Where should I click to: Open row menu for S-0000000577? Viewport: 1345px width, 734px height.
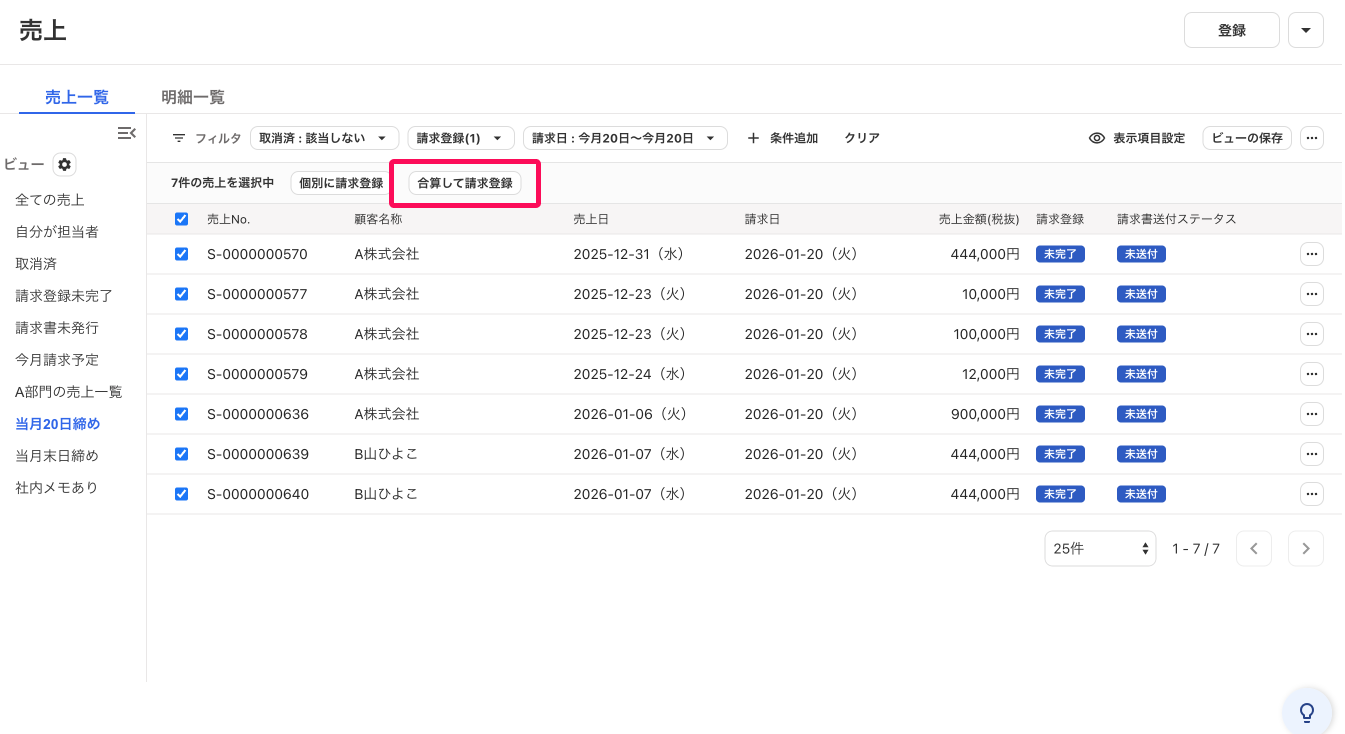[x=1312, y=294]
